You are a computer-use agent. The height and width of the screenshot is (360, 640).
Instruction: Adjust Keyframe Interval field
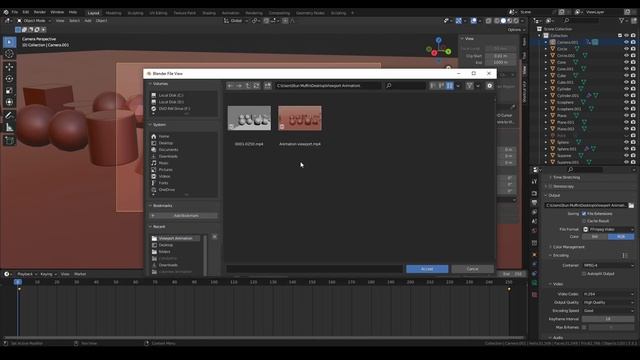(608, 319)
